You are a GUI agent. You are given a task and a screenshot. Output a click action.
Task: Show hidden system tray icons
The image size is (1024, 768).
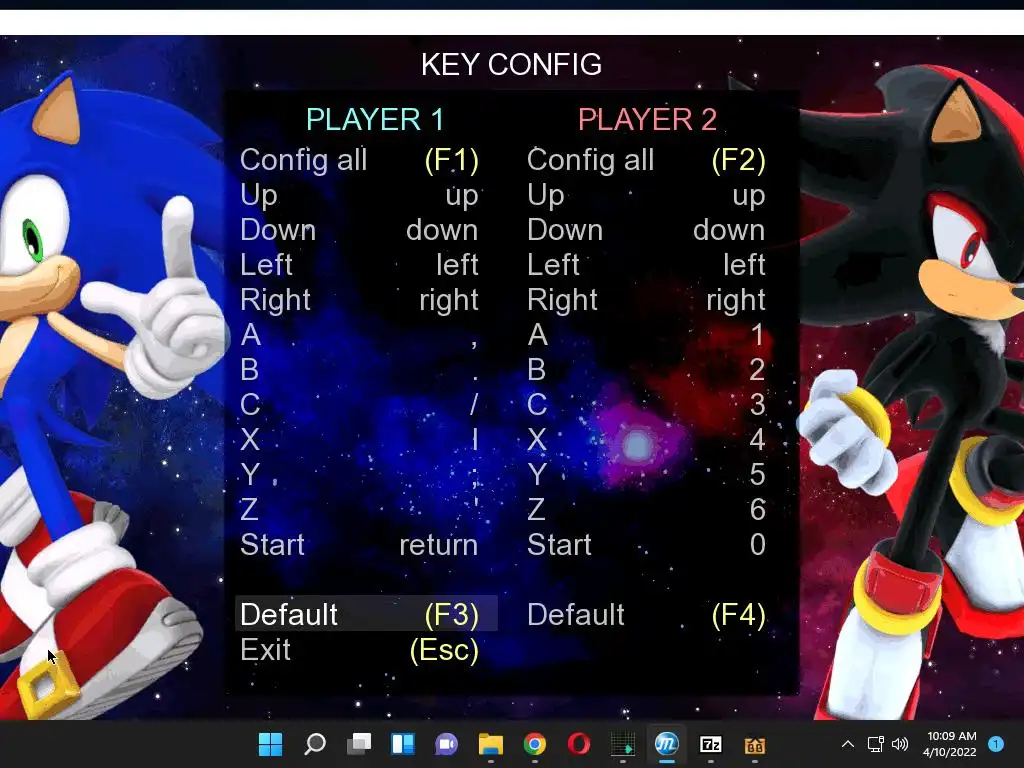[x=848, y=744]
